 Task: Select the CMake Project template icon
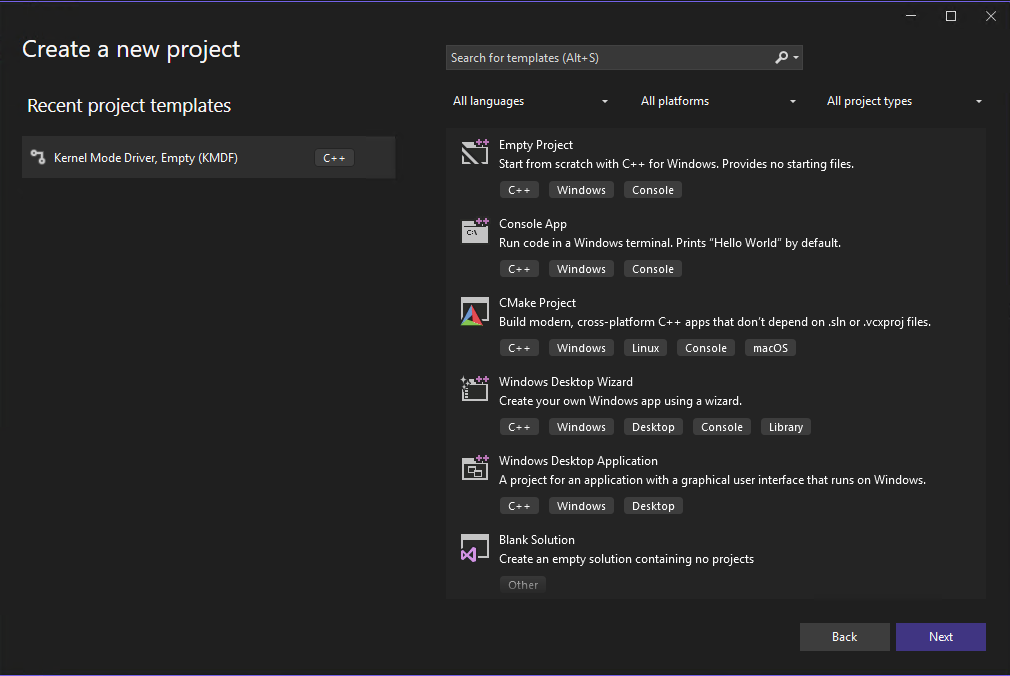474,310
